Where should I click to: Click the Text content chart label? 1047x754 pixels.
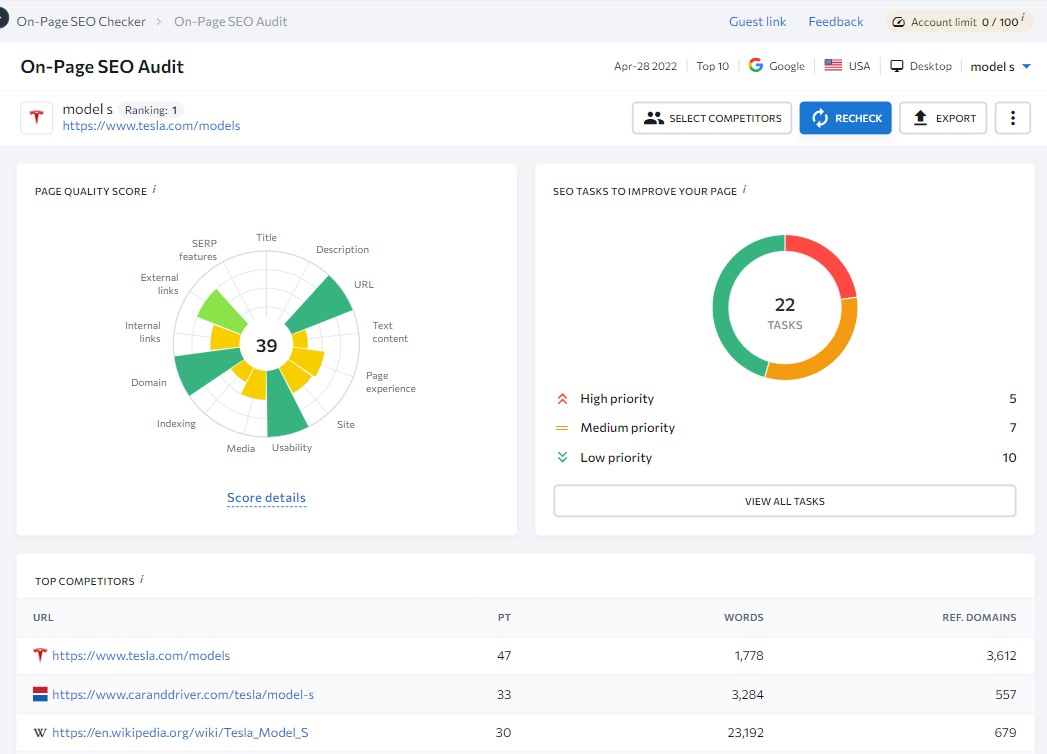(390, 332)
